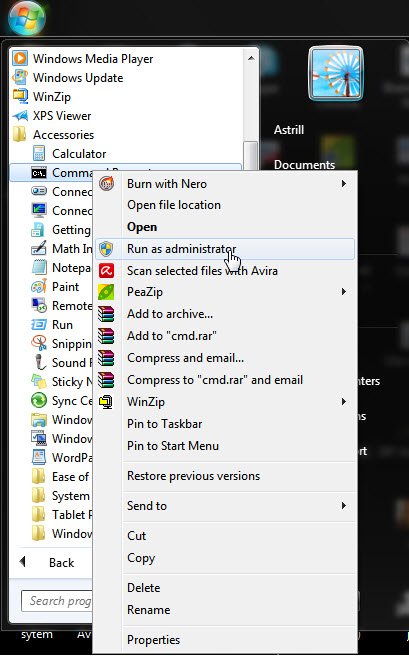This screenshot has height=656, width=409.
Task: Expand the Ease of Access folder
Action: click(61, 477)
